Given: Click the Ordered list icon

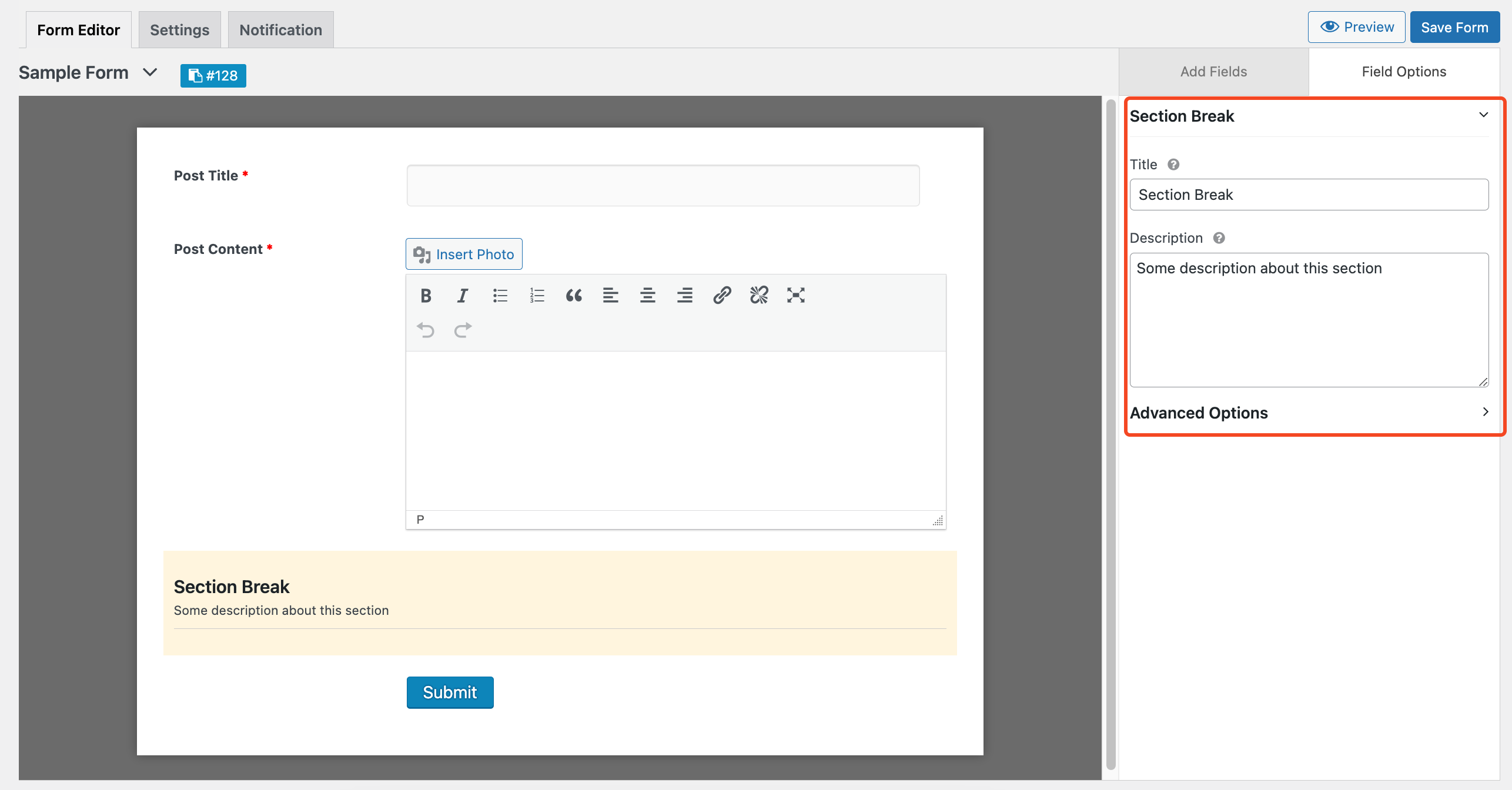Looking at the screenshot, I should [537, 294].
